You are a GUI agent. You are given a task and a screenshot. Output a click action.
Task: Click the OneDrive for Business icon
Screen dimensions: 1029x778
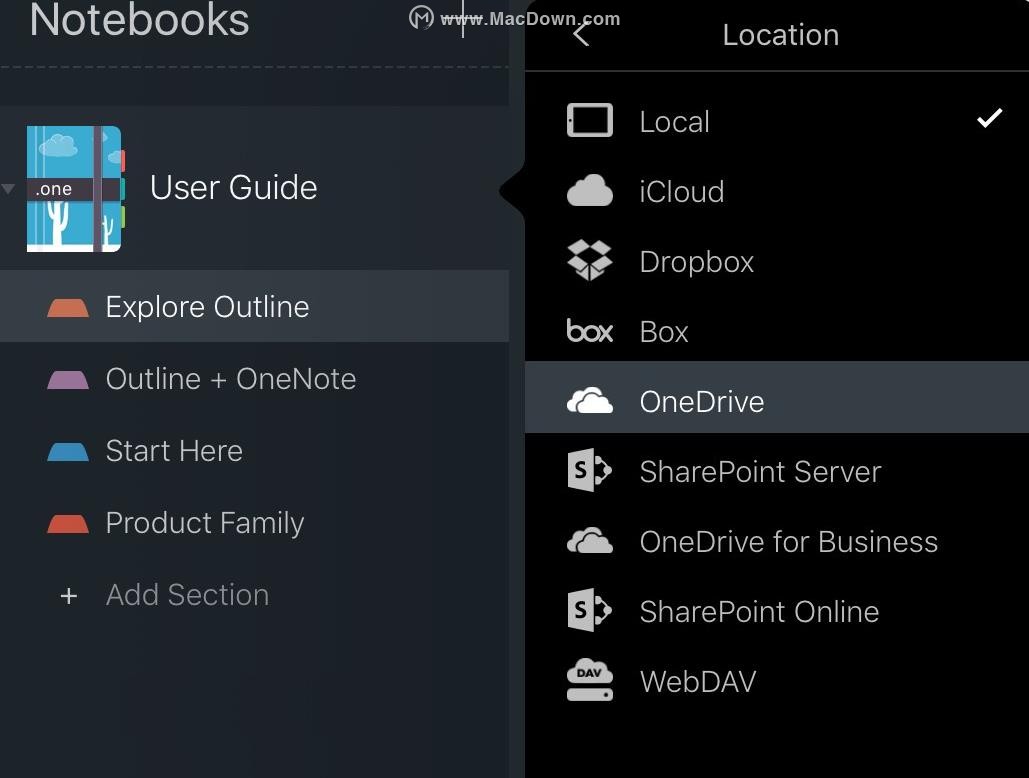click(x=589, y=541)
